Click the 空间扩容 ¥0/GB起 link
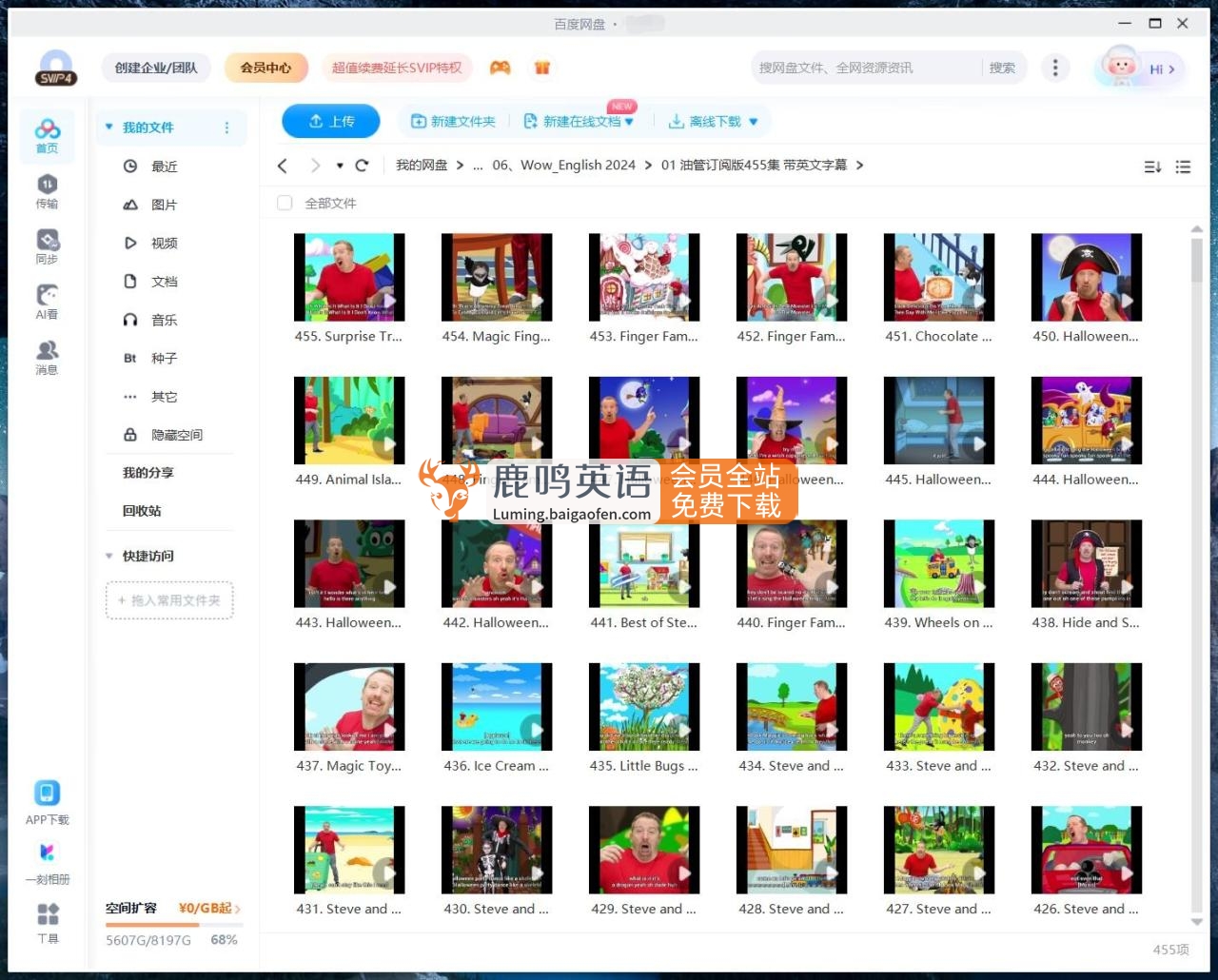The height and width of the screenshot is (980, 1218). tap(172, 909)
